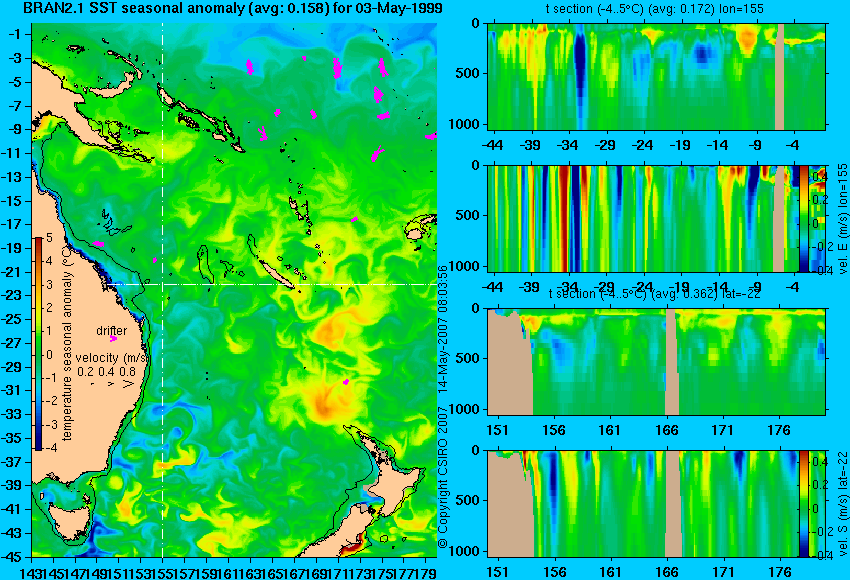850x580 pixels.
Task: Click the magenta drifter marker under 'drifter'
Action: (x=113, y=339)
